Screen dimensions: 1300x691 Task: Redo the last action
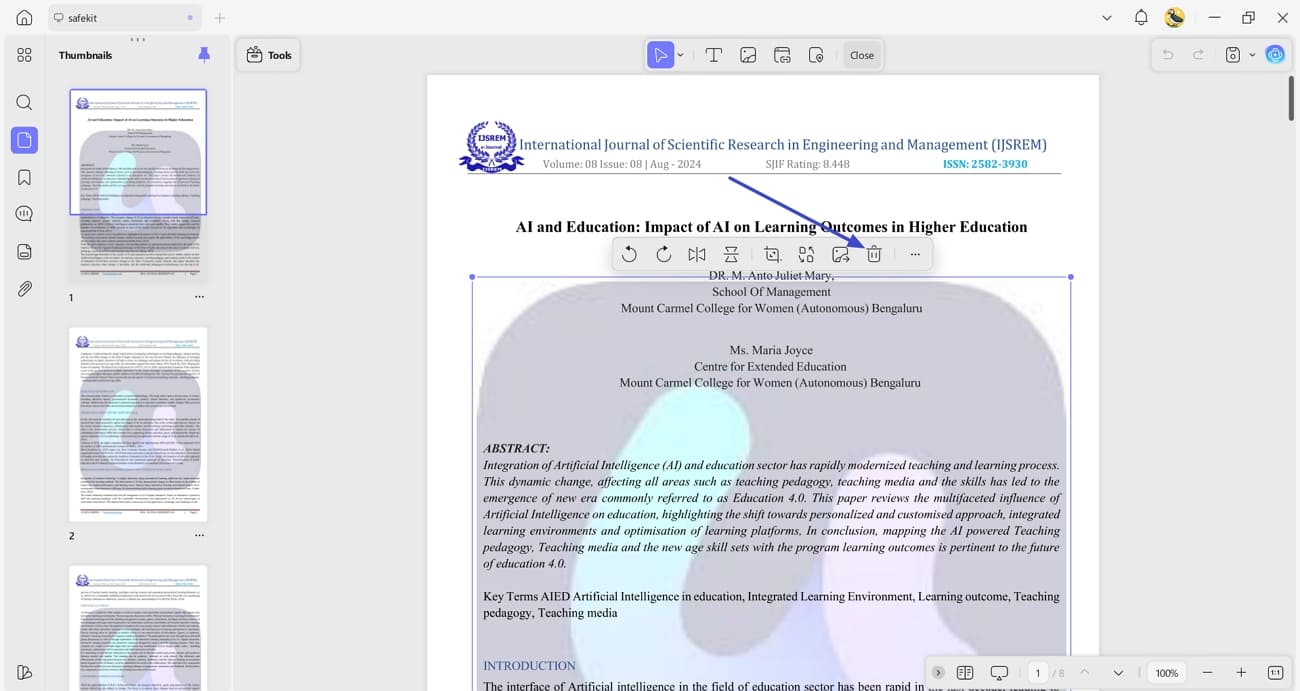pos(1198,55)
